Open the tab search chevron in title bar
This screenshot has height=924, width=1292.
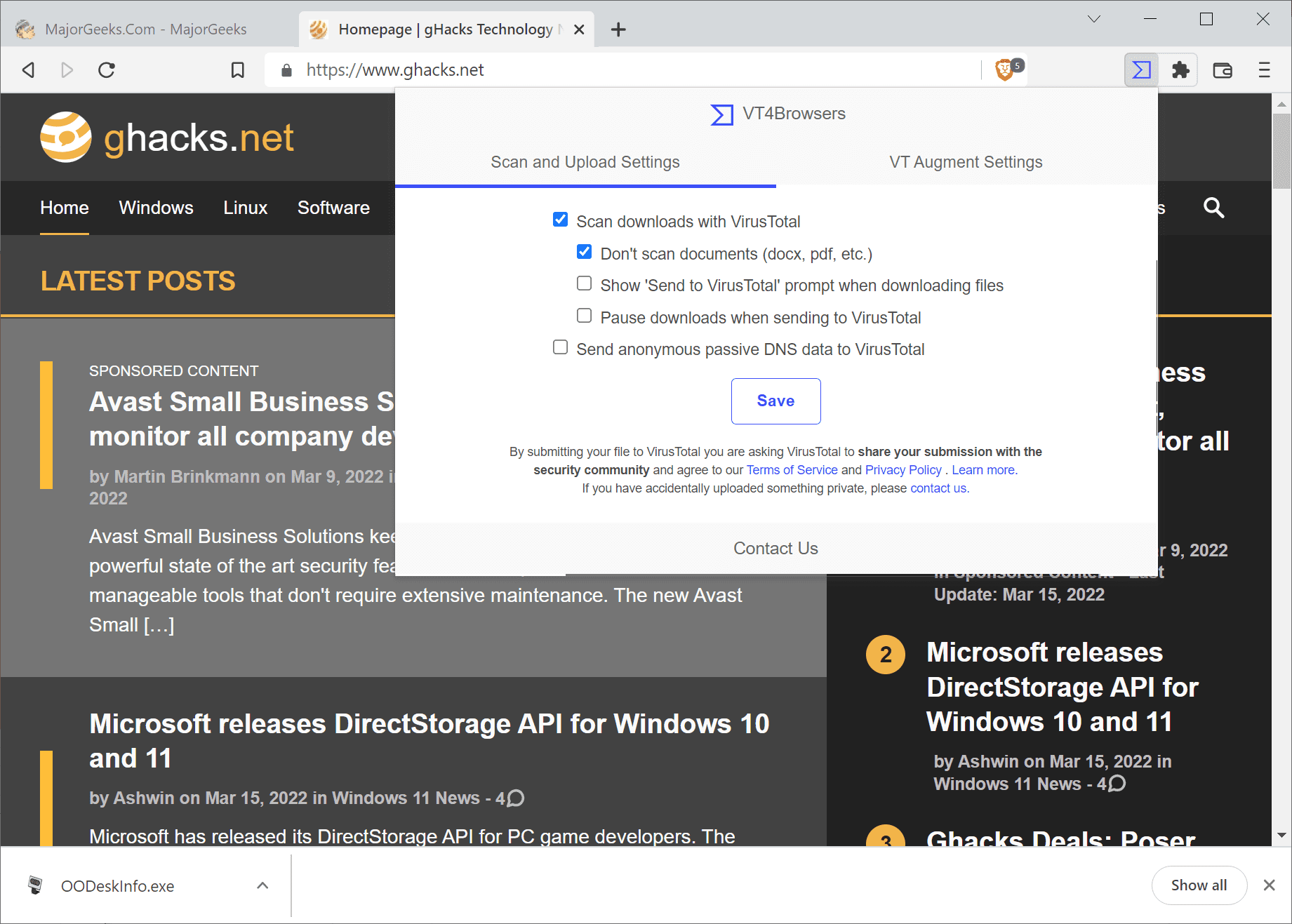1093,19
